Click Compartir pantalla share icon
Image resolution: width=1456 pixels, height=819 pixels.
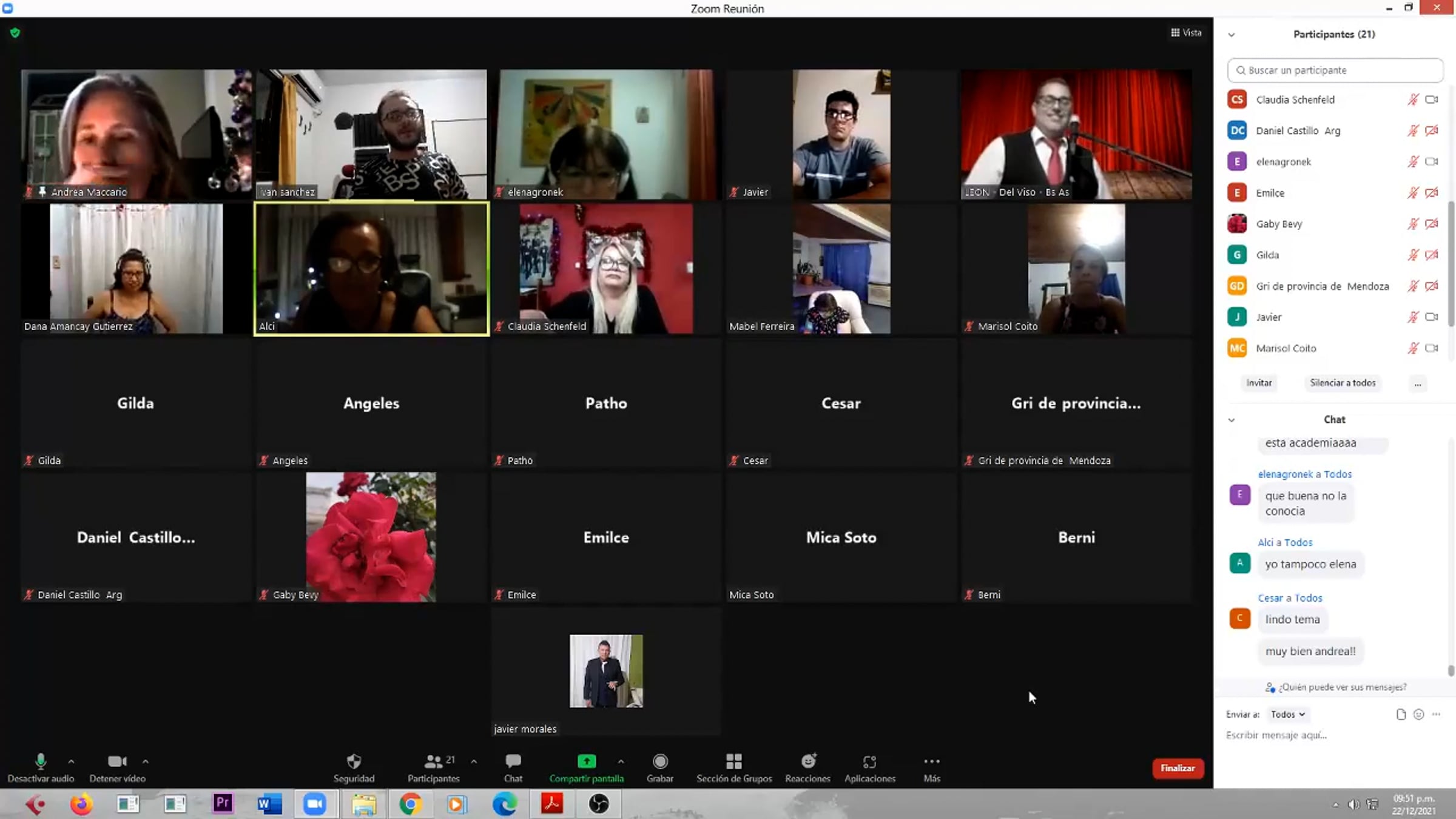[586, 762]
